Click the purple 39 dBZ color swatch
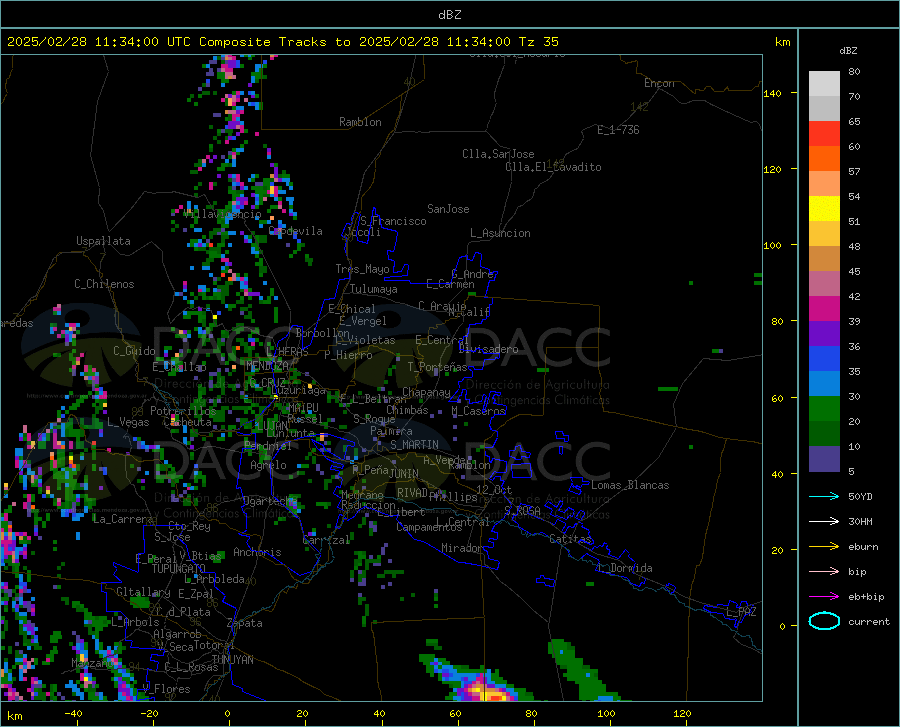The width and height of the screenshot is (900, 727). tap(824, 333)
